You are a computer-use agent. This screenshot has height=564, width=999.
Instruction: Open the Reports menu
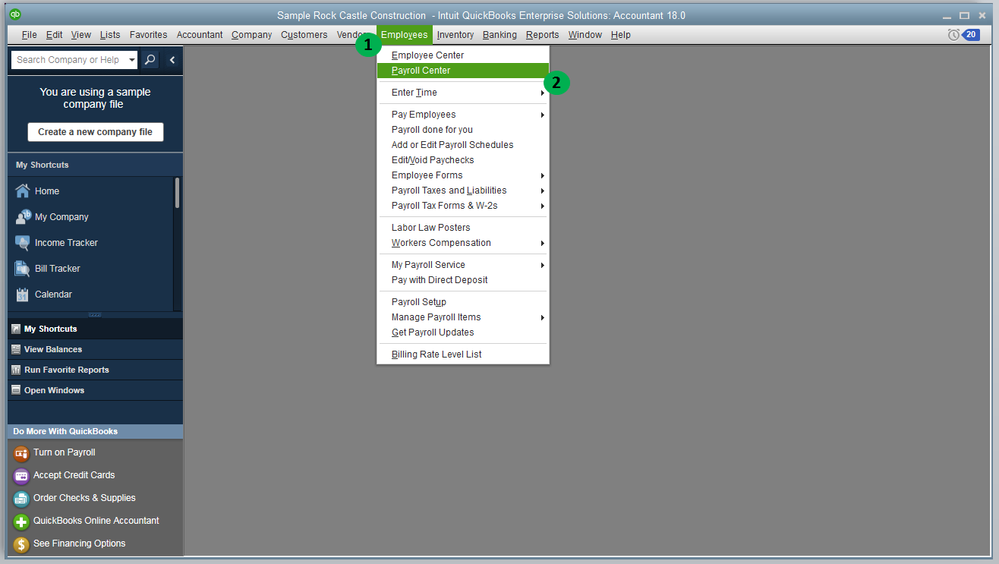tap(542, 35)
